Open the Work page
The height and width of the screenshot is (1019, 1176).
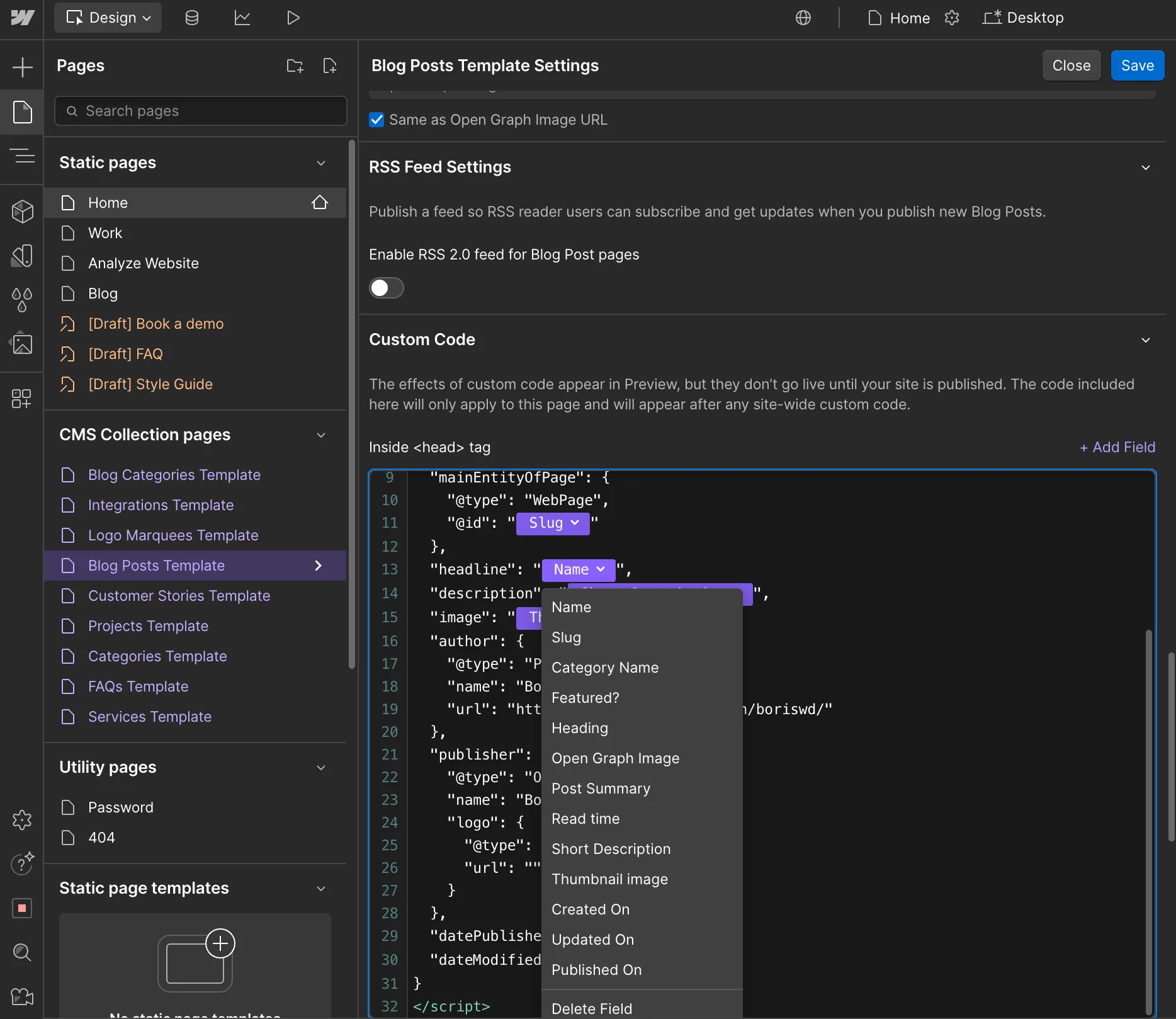pyautogui.click(x=195, y=233)
